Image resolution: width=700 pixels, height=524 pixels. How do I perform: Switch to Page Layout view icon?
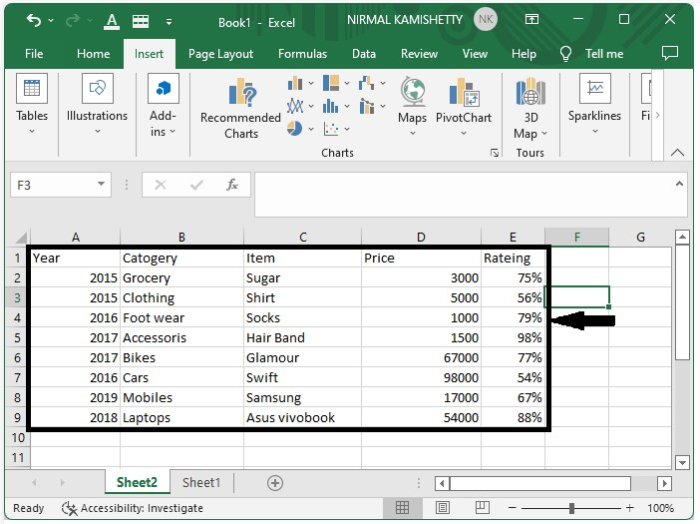(x=442, y=507)
